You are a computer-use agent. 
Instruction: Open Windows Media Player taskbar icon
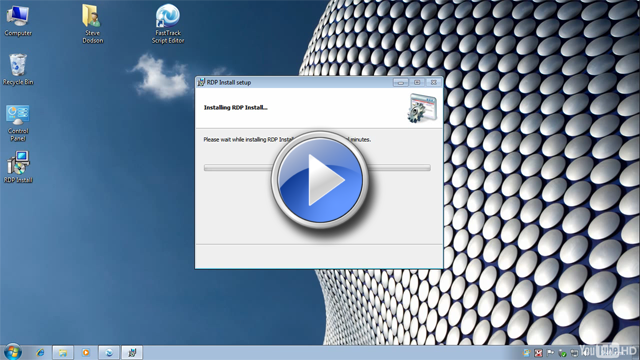(x=86, y=352)
